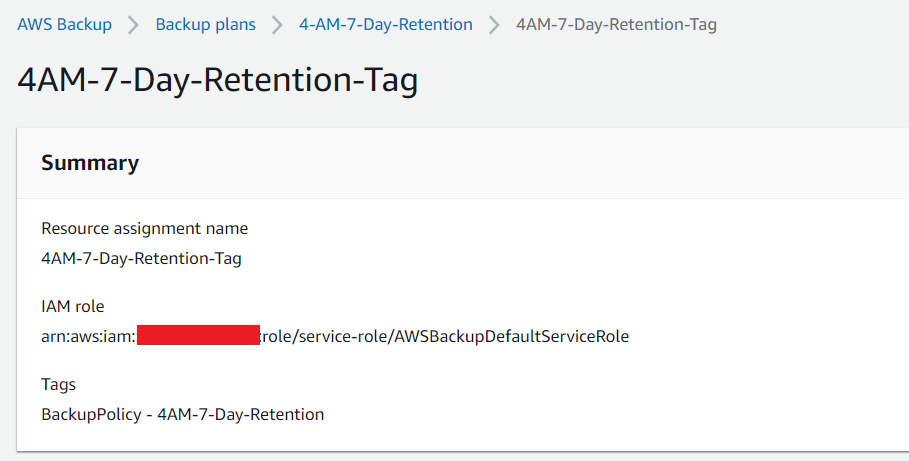Click the chevron after Backup plans
The width and height of the screenshot is (909, 461).
click(277, 25)
